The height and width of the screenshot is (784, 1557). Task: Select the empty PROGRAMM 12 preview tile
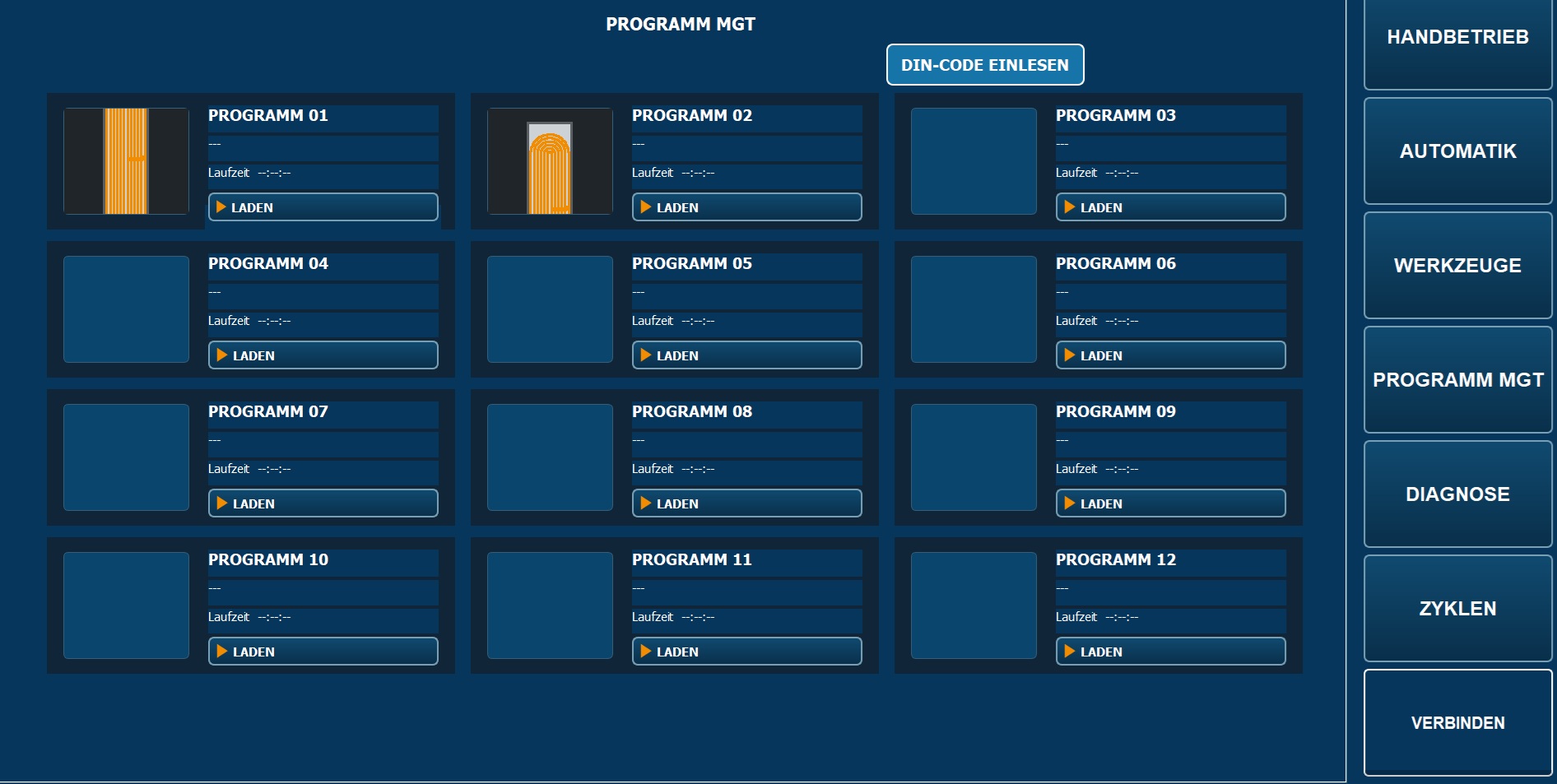click(x=974, y=605)
